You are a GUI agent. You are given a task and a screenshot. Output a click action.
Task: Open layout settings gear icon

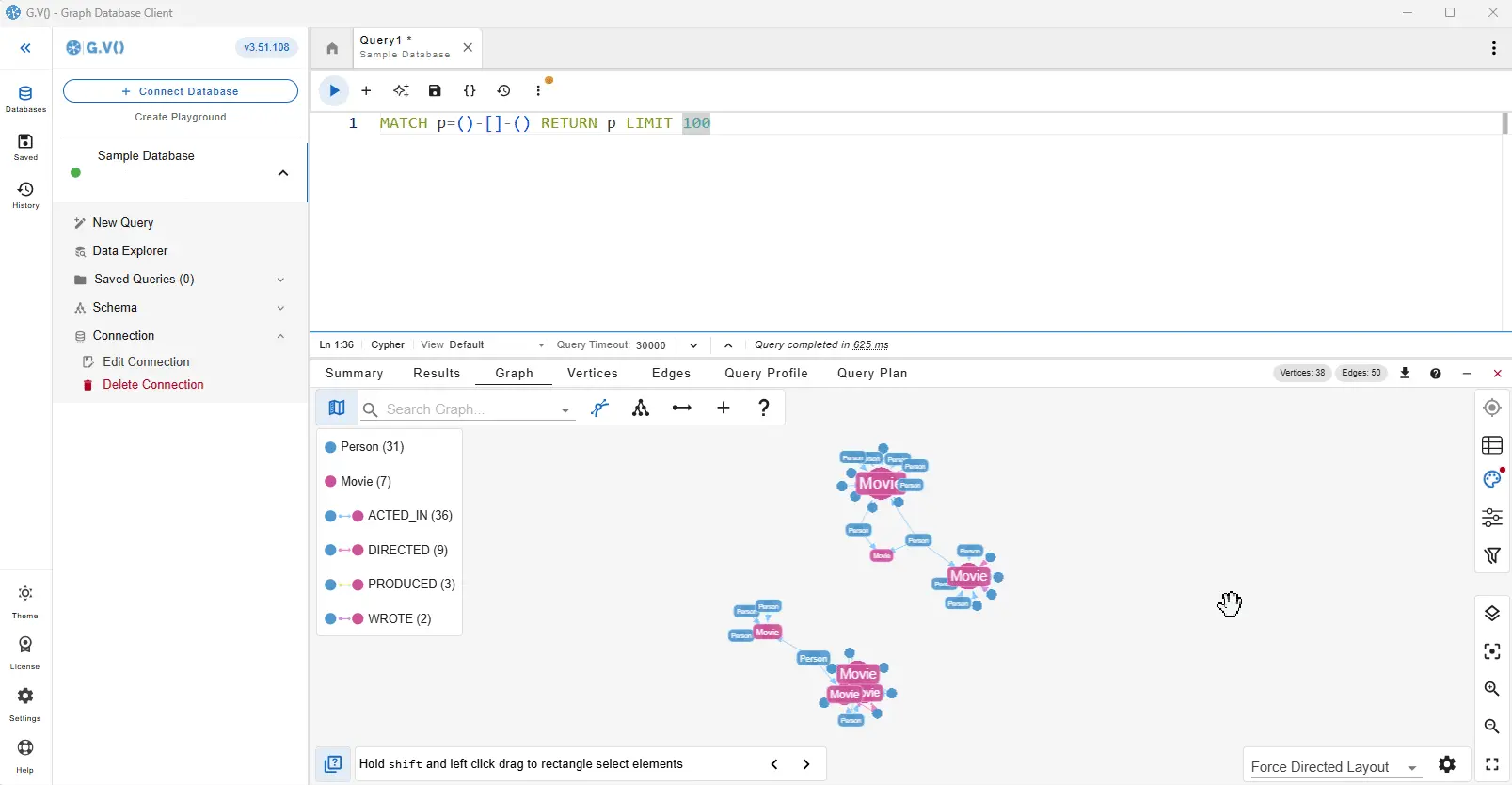pyautogui.click(x=1447, y=764)
